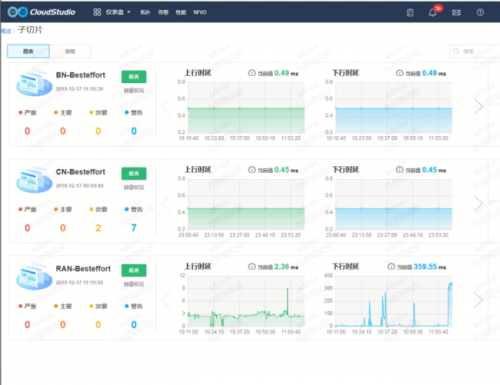The width and height of the screenshot is (500, 385).
Task: Click the RAN-Besteffort uplink delay chart
Action: [246, 301]
